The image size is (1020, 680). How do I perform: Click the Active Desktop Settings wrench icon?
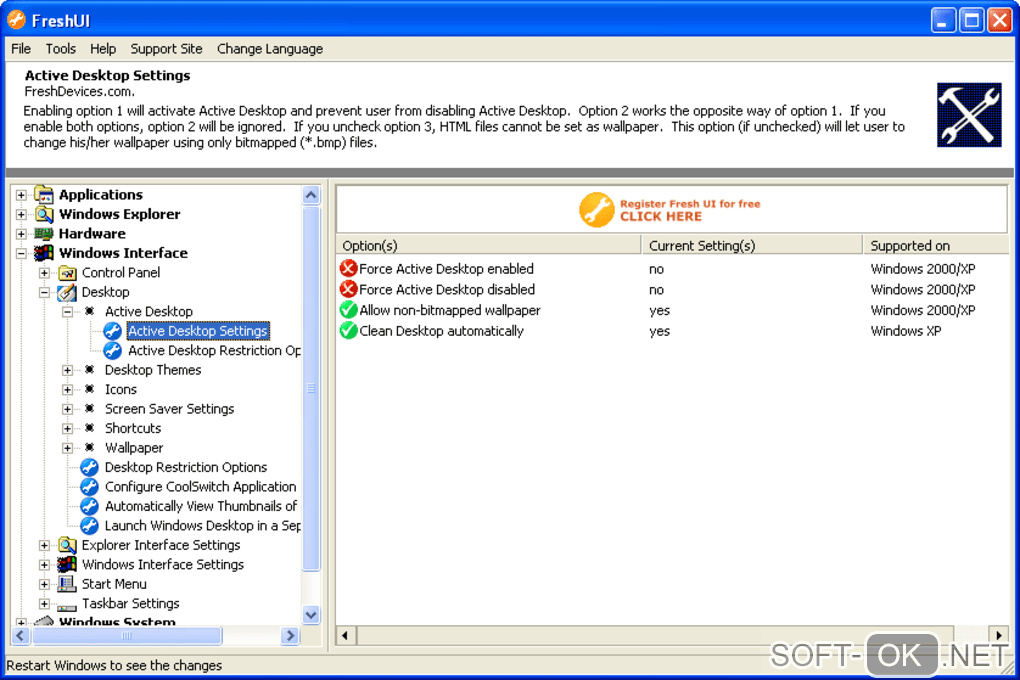click(113, 331)
